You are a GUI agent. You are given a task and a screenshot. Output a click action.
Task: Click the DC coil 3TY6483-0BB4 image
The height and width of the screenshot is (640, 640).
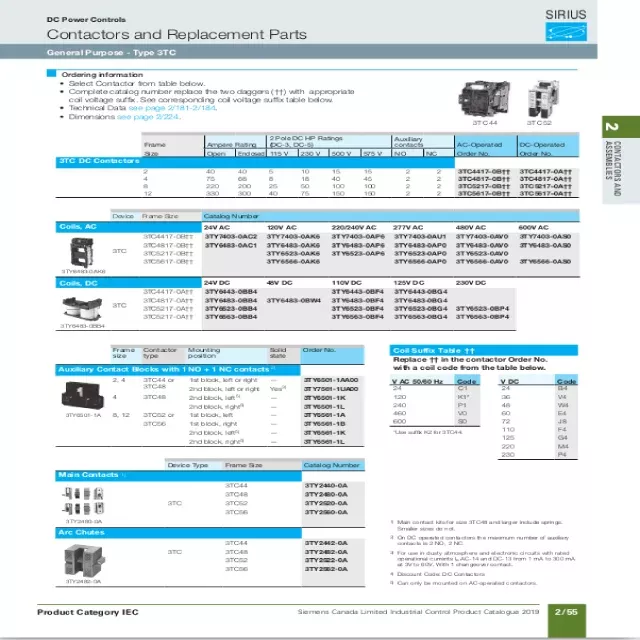click(x=82, y=310)
